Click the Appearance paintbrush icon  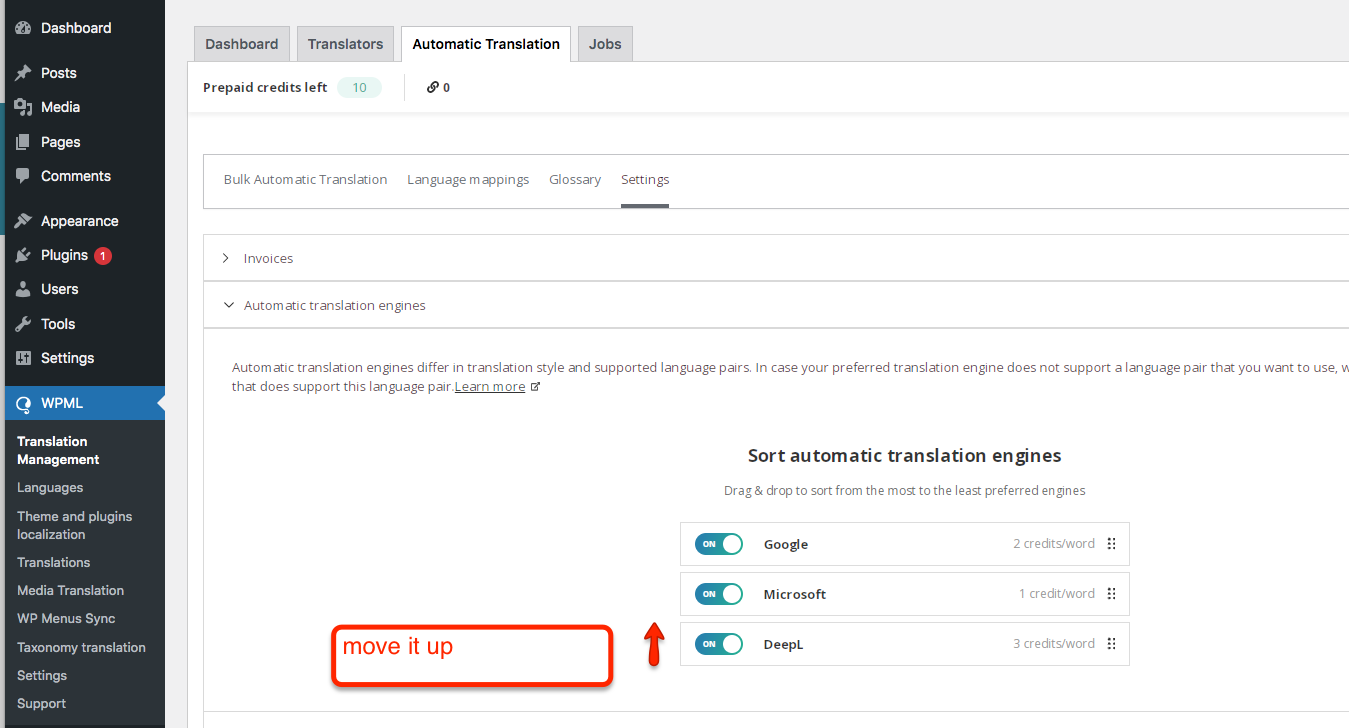click(x=23, y=221)
